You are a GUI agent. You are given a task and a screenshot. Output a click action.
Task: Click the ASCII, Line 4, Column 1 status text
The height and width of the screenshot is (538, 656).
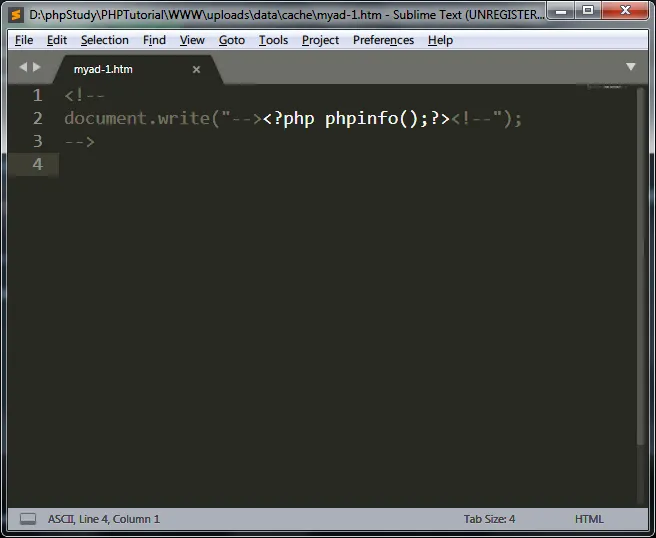pyautogui.click(x=104, y=519)
